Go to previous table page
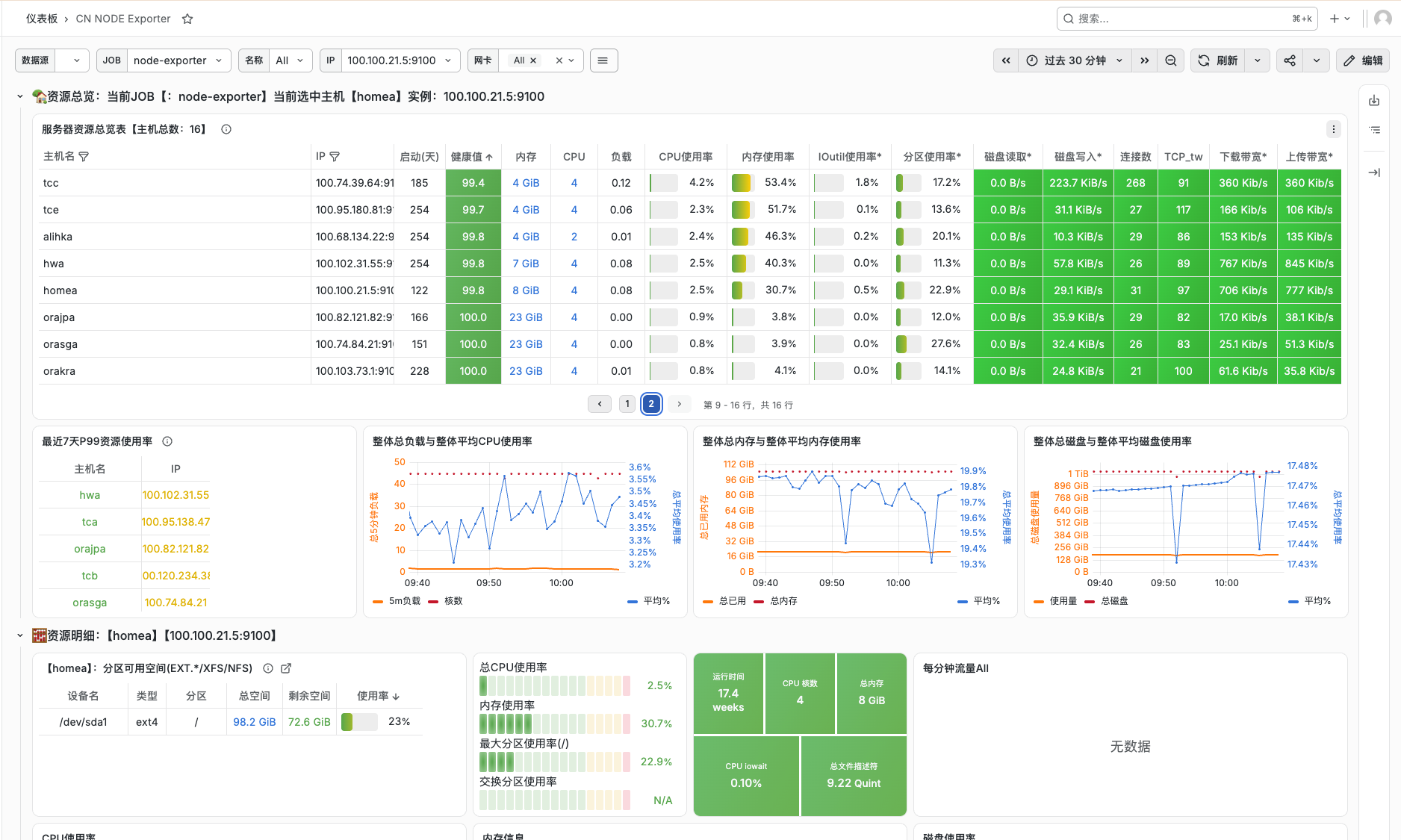The height and width of the screenshot is (840, 1401). coord(600,404)
